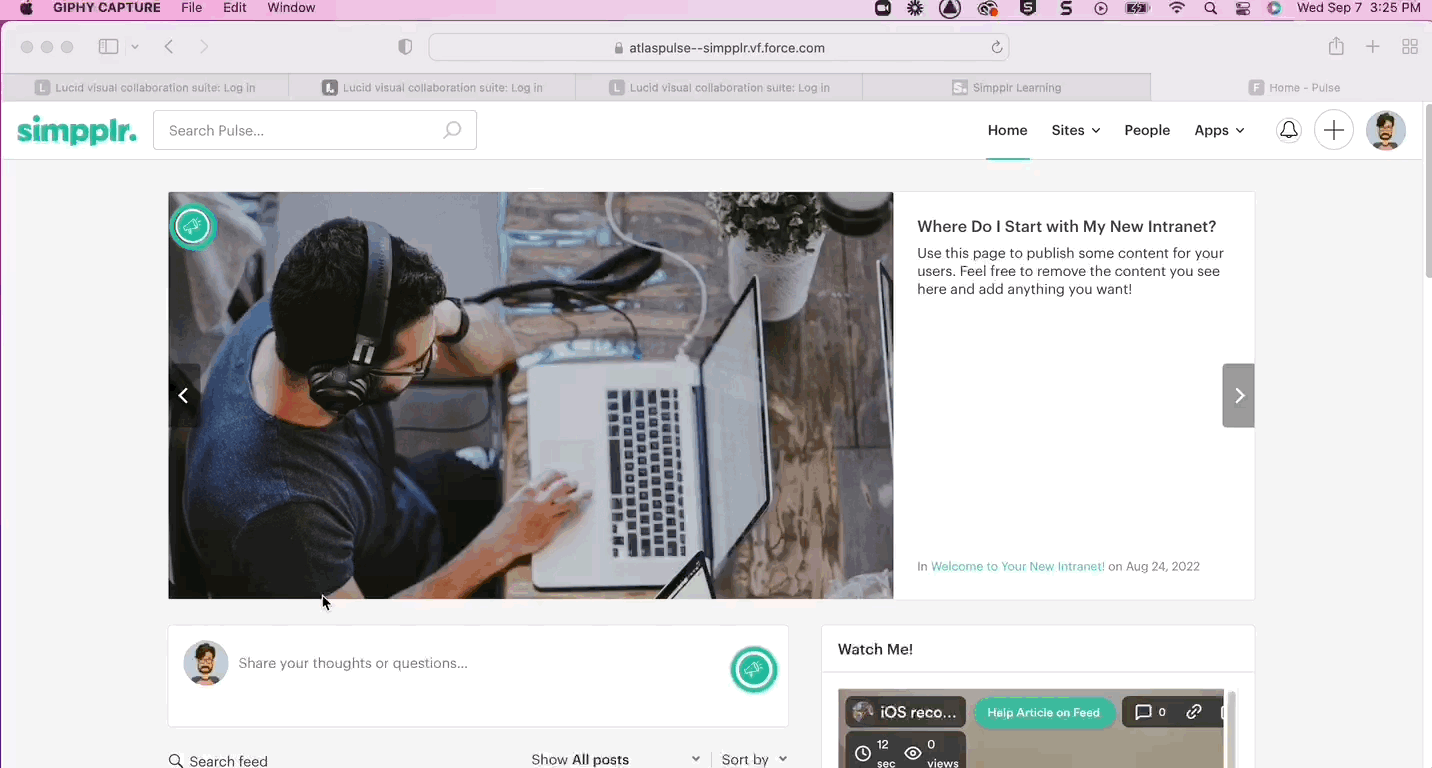Open the Sites dropdown menu

point(1075,130)
